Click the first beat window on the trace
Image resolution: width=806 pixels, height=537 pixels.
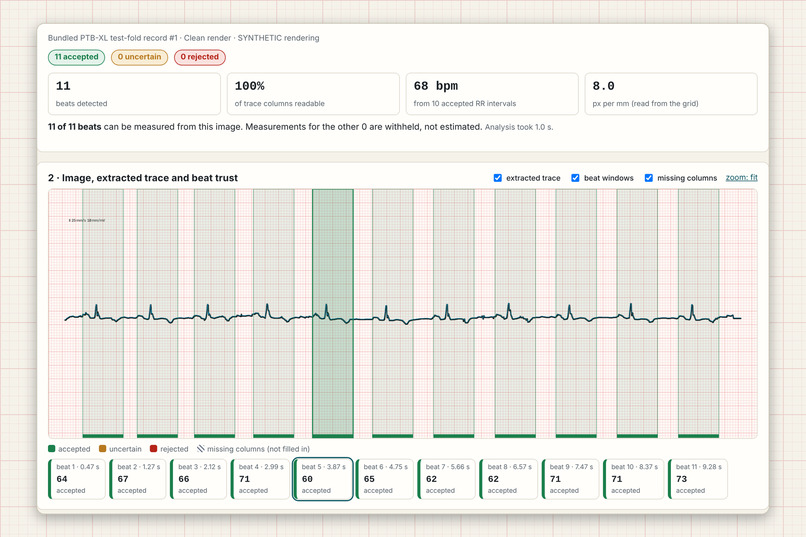103,313
